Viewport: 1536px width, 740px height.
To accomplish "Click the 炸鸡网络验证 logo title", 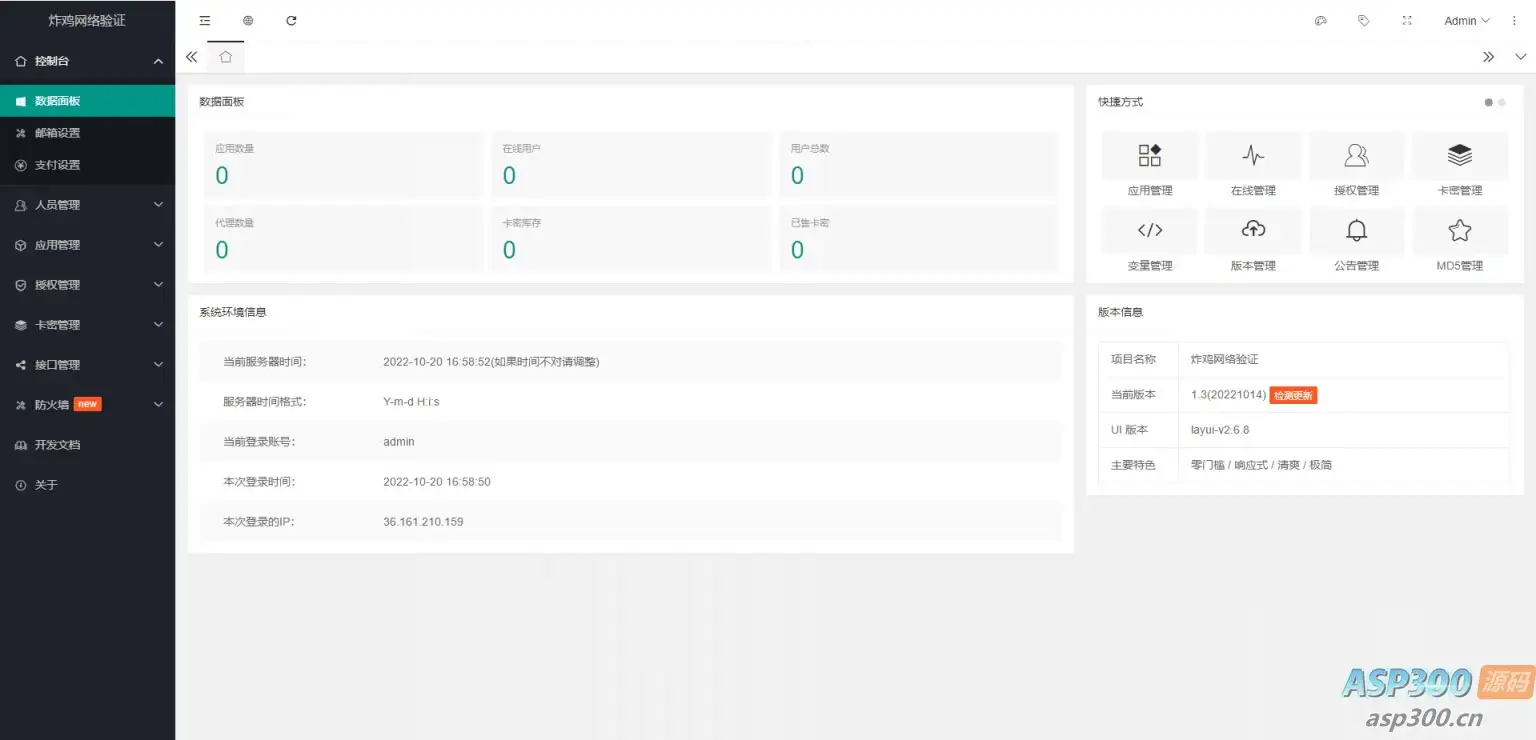I will (87, 20).
